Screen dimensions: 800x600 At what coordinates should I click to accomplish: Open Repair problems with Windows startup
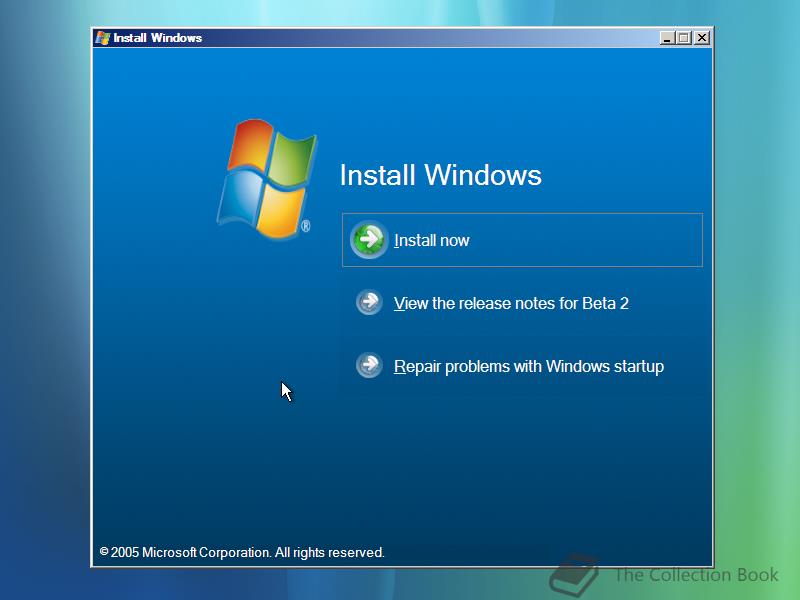[x=529, y=366]
